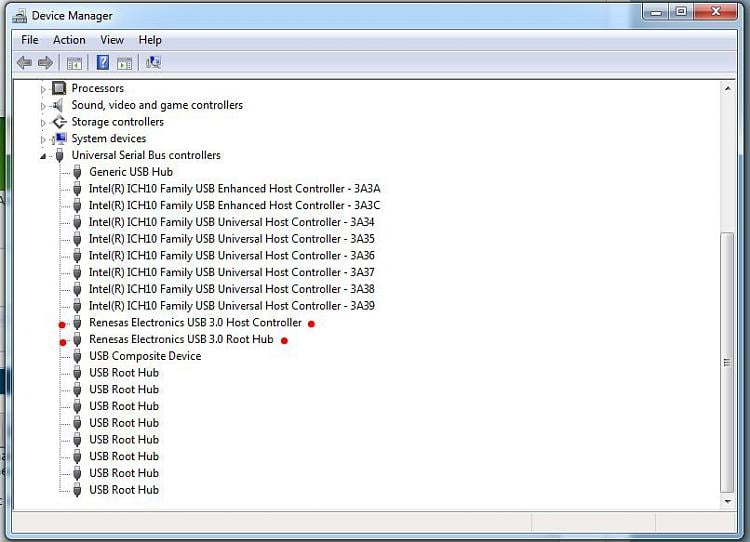Select USB Universal Host Controller - 3A34
The image size is (750, 542).
pos(232,222)
